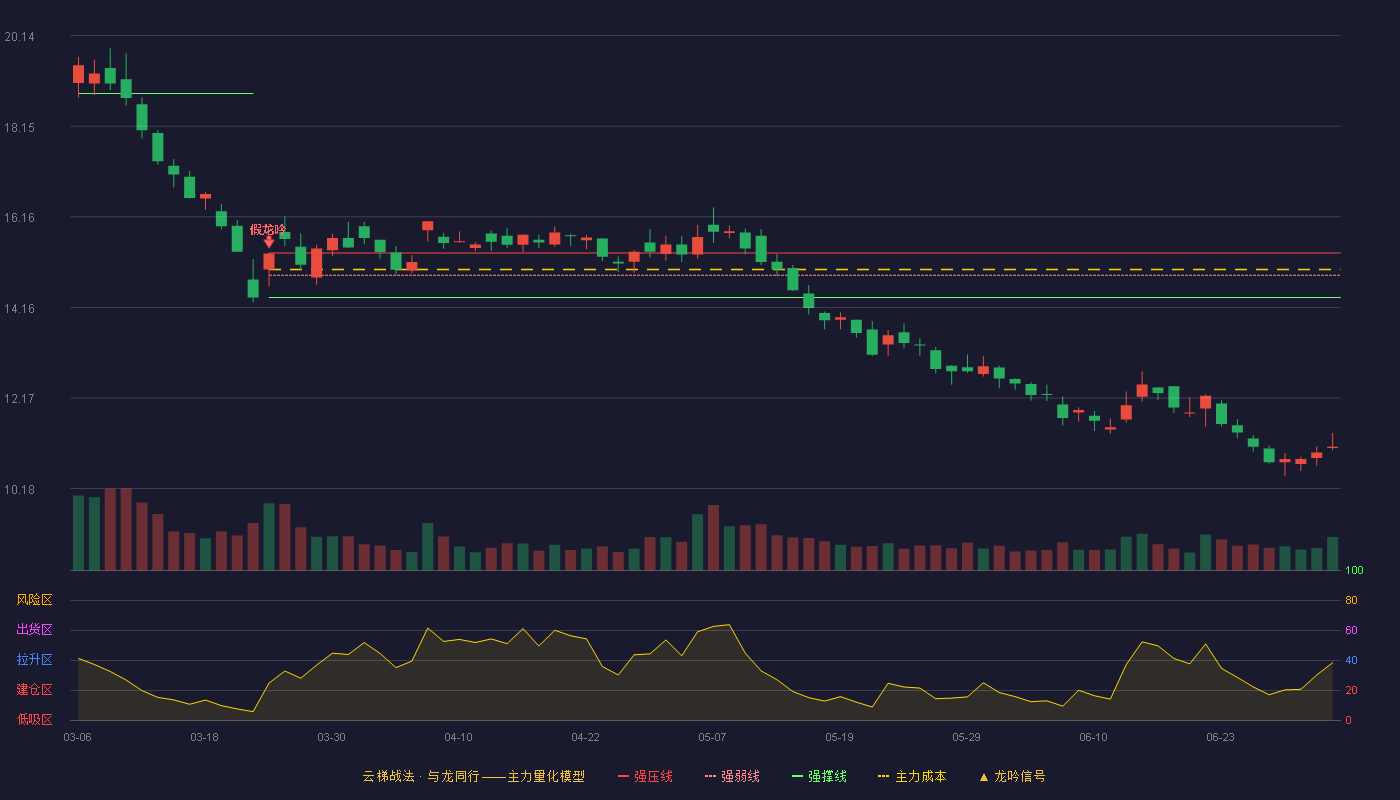Click the magenta 60 indicator scale value
This screenshot has width=1400, height=800.
point(1351,630)
